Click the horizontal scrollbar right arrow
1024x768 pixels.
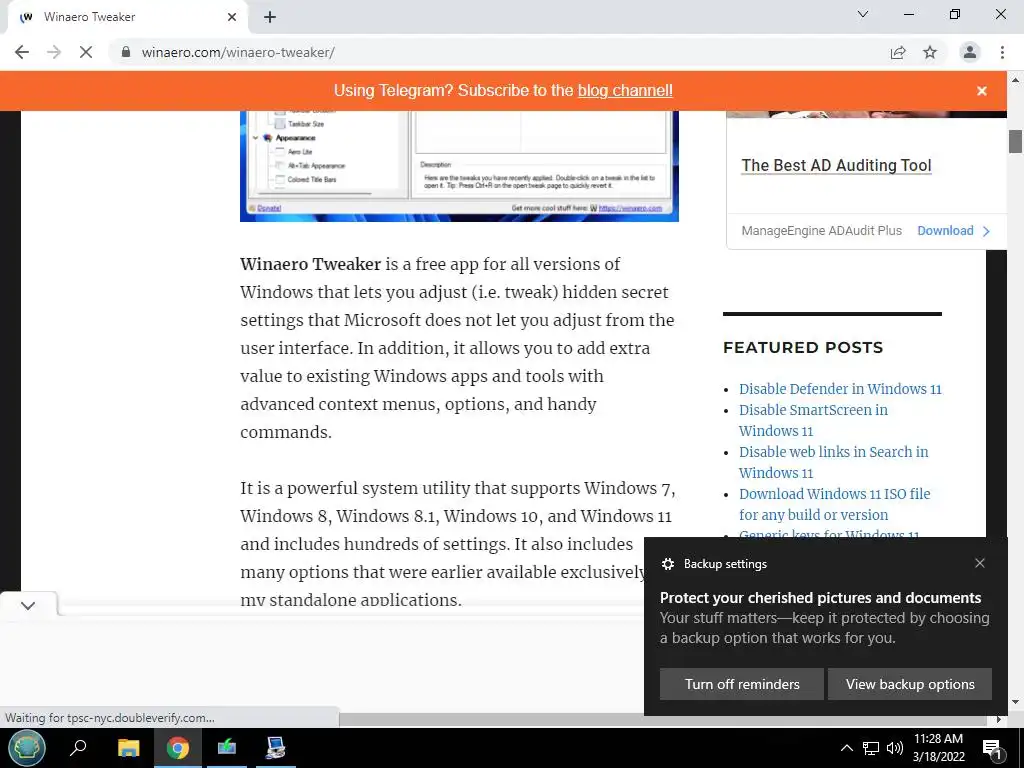[999, 720]
